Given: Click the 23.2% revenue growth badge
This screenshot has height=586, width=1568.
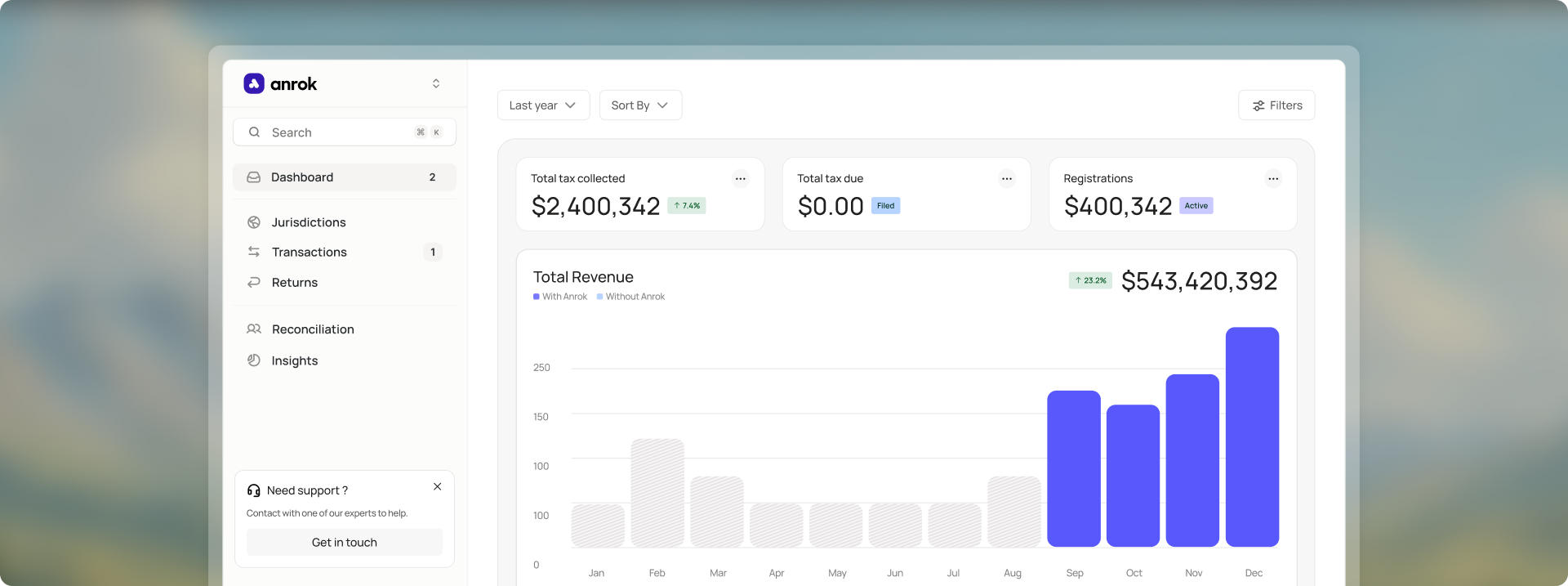Looking at the screenshot, I should [1091, 280].
